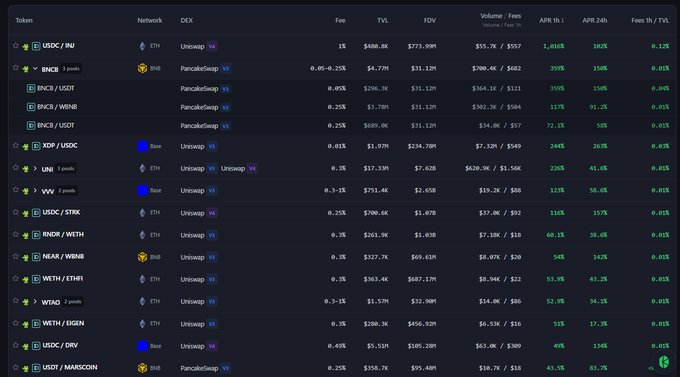
Task: Click green sprout icon on USDT / MARSCOIN row
Action: (x=26, y=369)
